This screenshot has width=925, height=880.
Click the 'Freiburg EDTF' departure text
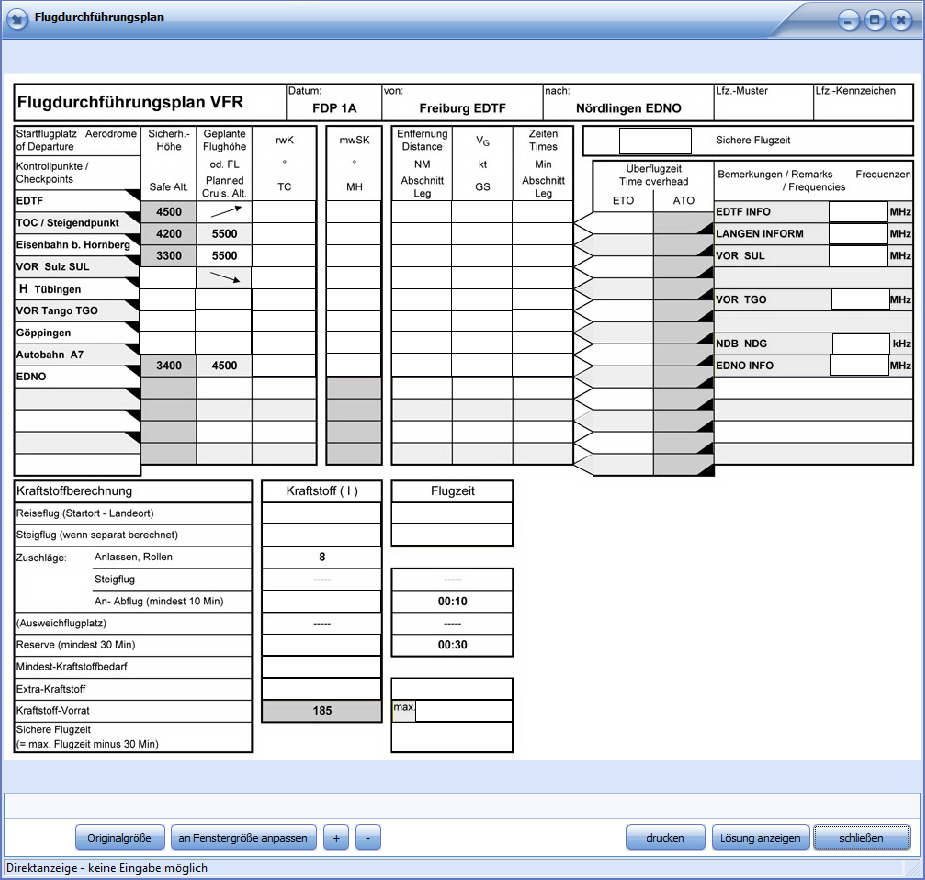pos(462,108)
